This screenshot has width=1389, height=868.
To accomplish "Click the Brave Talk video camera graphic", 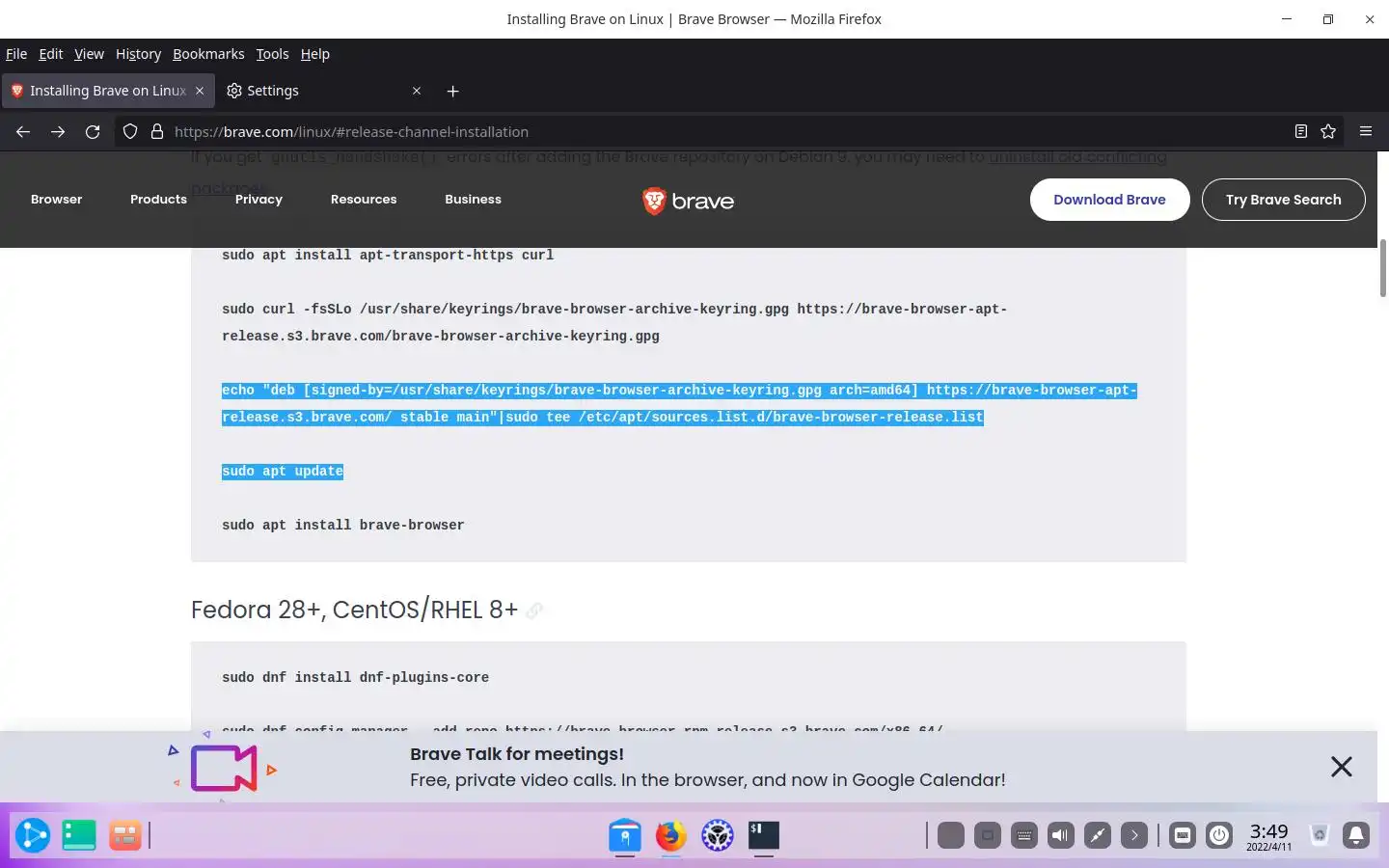I will click(223, 768).
